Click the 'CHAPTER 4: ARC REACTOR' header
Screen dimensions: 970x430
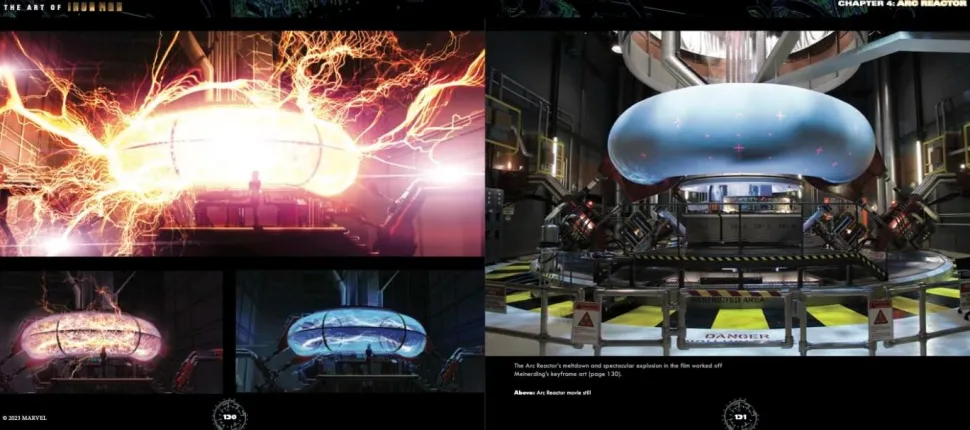click(903, 4)
